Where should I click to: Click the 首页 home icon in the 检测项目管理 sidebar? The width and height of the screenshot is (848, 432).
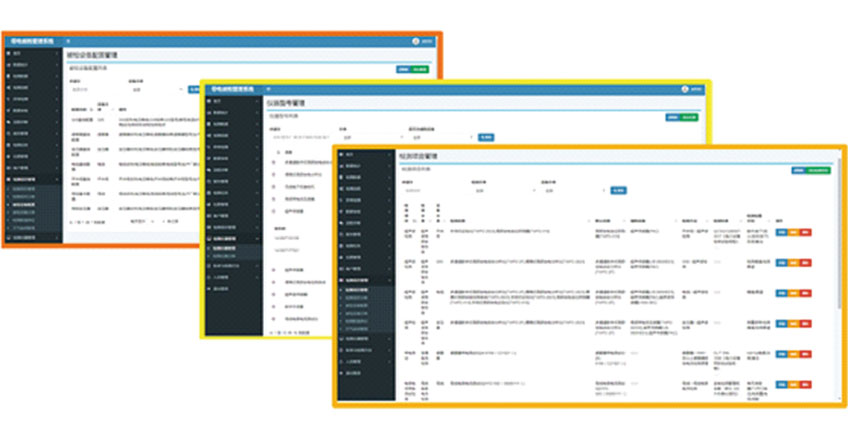tap(343, 155)
